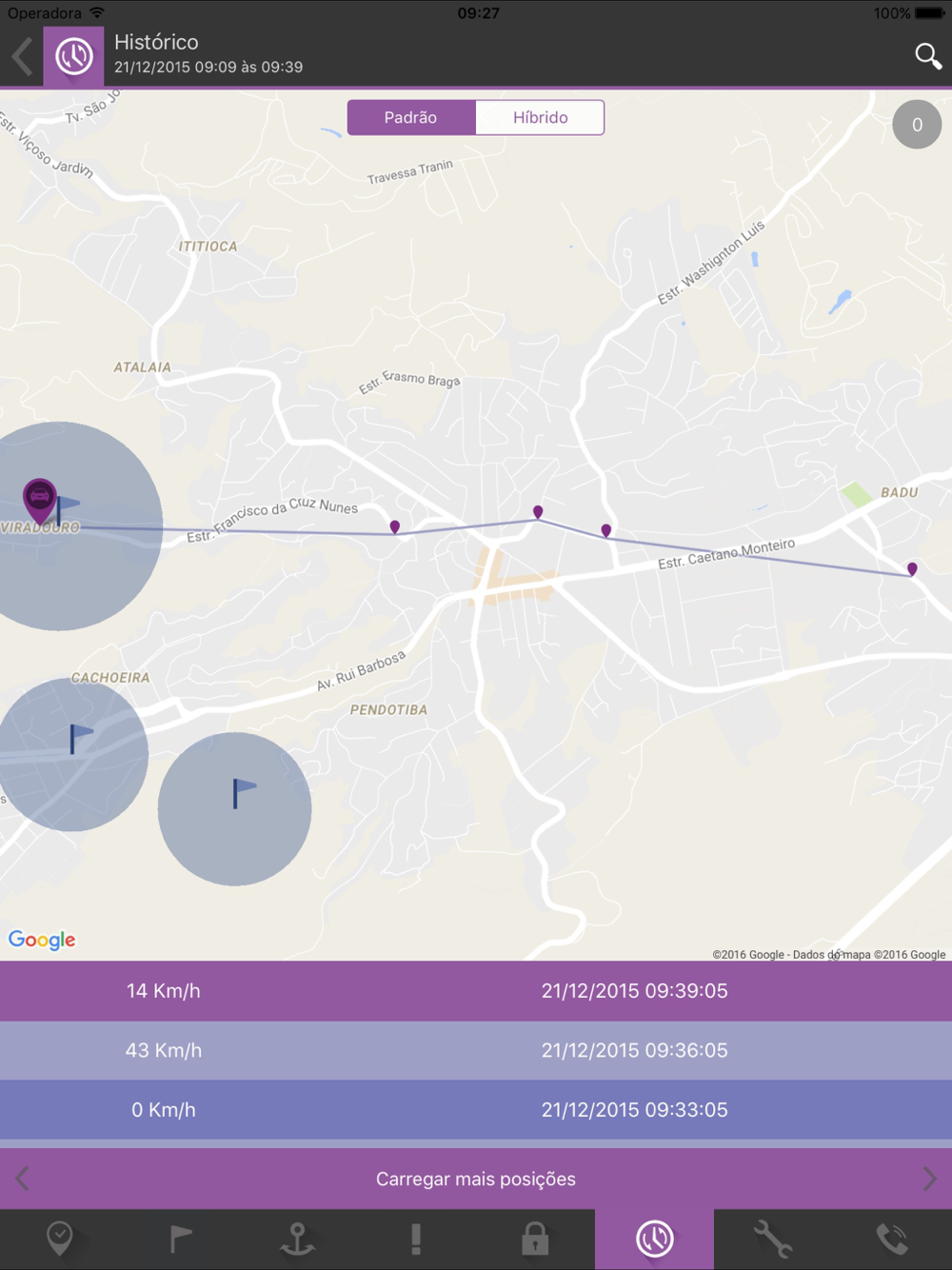Screen dimensions: 952x1270
Task: Tap the flag in the Cachoeira circle
Action: pos(81,738)
